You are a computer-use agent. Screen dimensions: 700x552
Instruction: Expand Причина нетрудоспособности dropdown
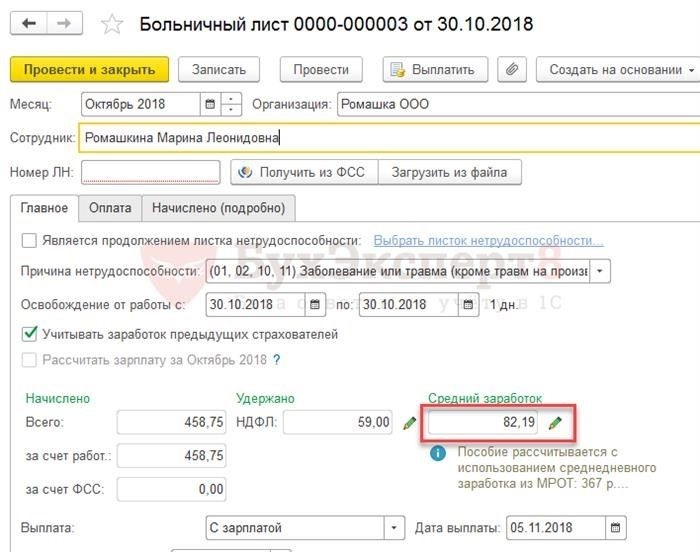600,271
